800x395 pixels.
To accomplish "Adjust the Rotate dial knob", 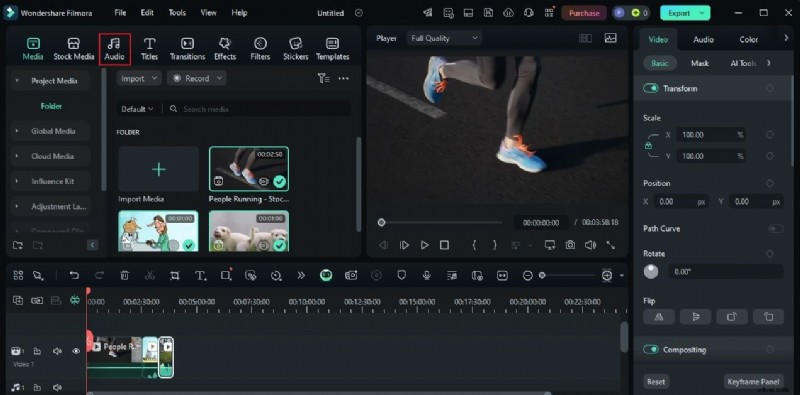I will click(651, 271).
